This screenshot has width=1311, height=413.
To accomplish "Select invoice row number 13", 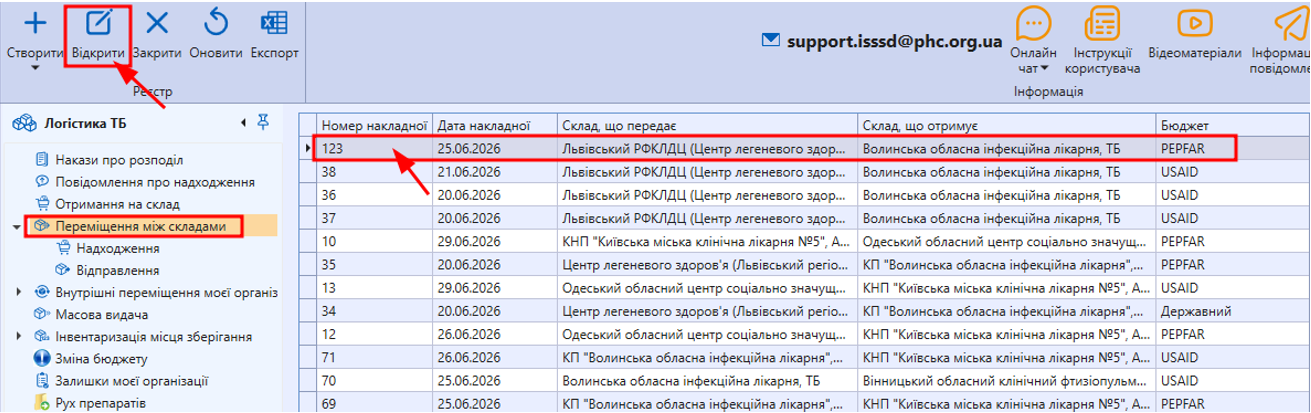I will [806, 287].
